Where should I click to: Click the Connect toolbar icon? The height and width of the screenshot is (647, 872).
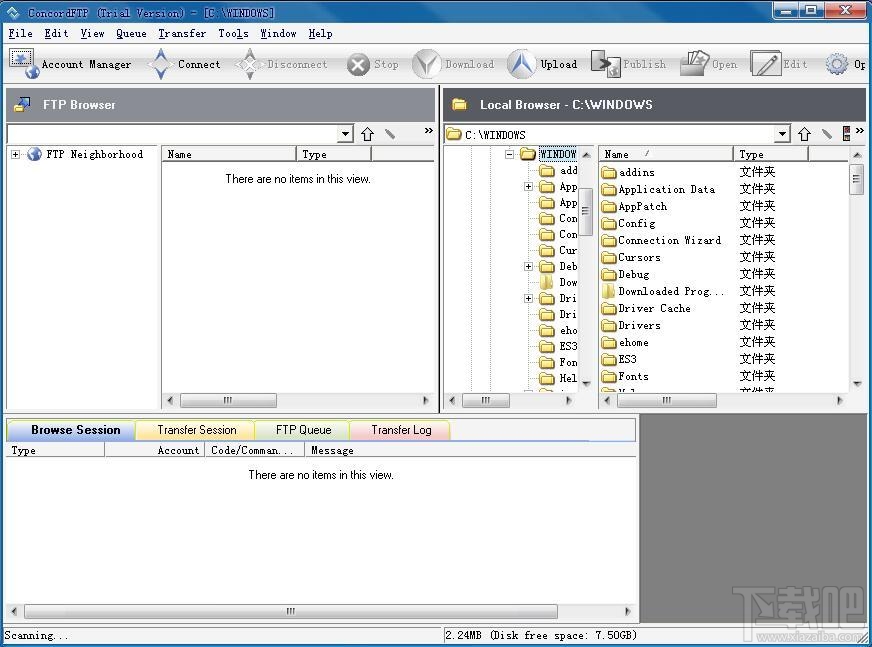point(161,64)
